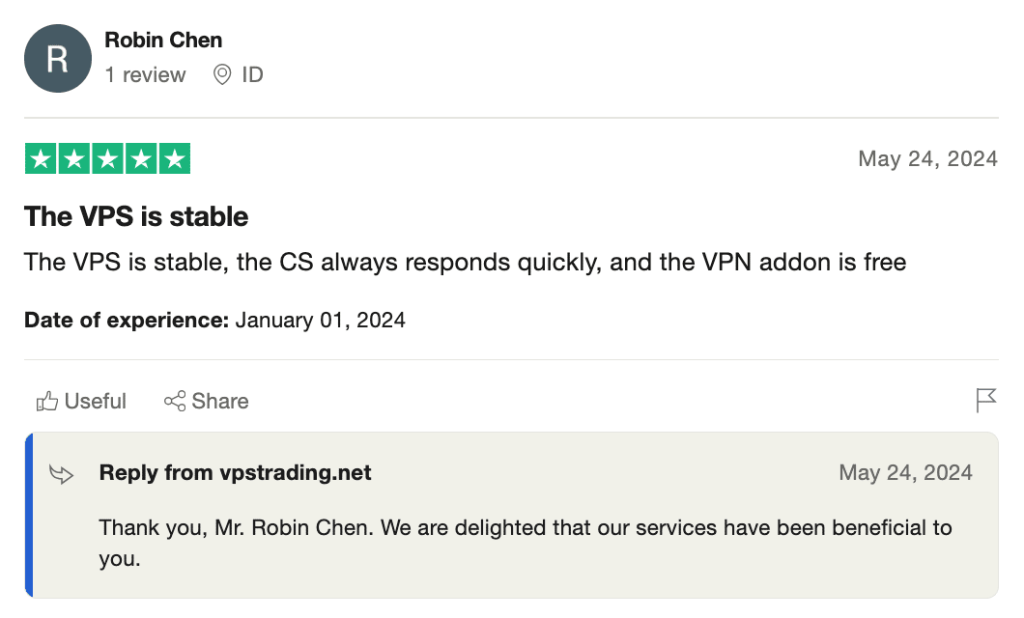Click the thumbs-up Useful icon
The height and width of the screenshot is (618, 1024).
click(47, 401)
